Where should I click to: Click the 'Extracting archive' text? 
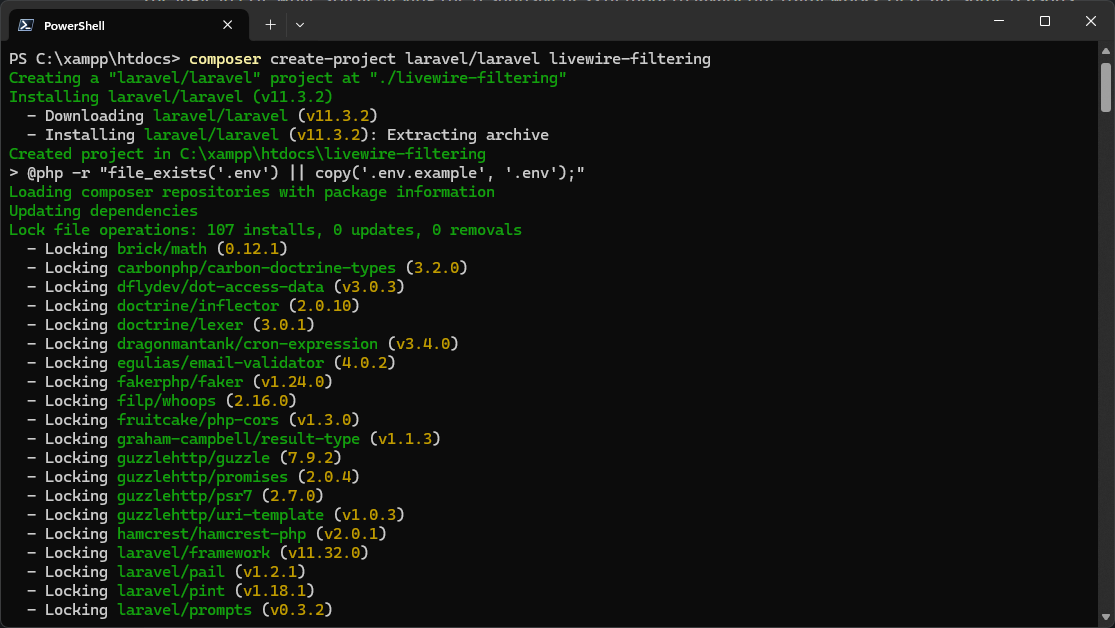(468, 135)
